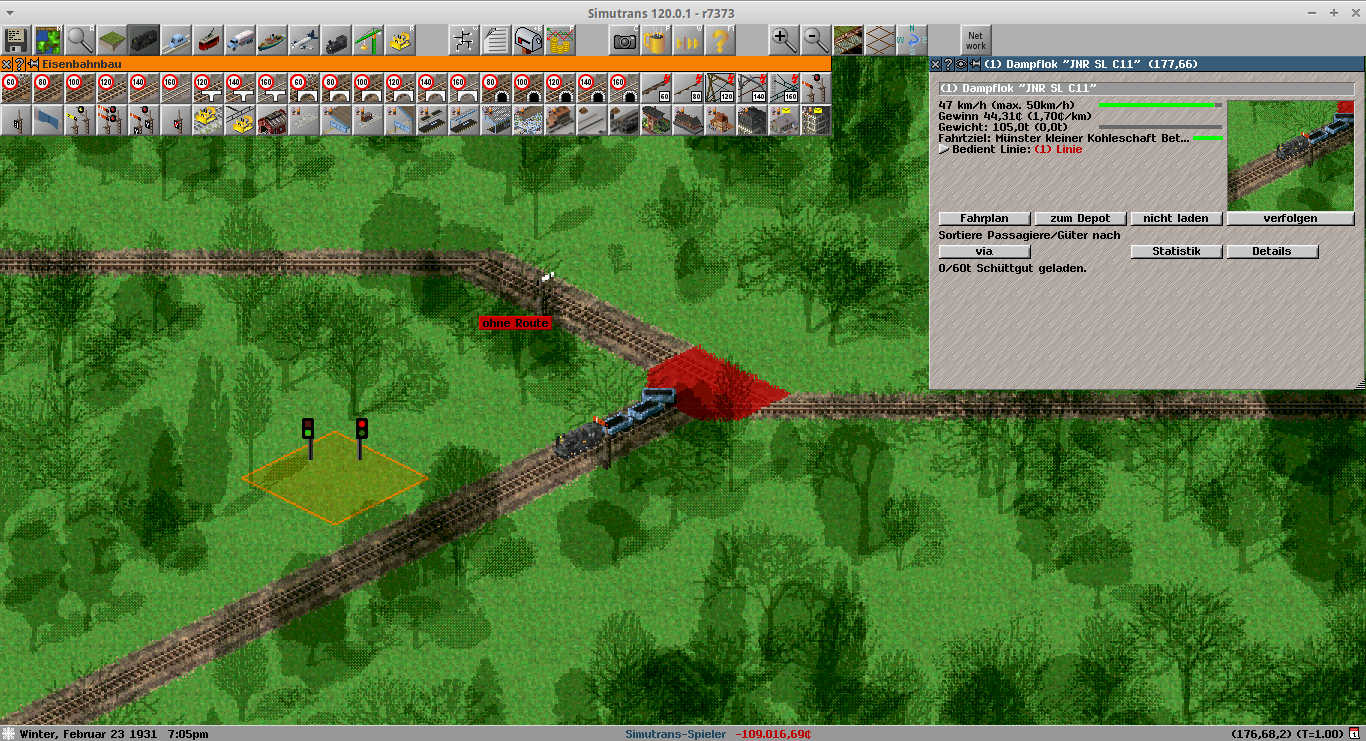This screenshot has width=1366, height=741.
Task: Expand the 'Bedient Linie' triangle
Action: tap(943, 149)
